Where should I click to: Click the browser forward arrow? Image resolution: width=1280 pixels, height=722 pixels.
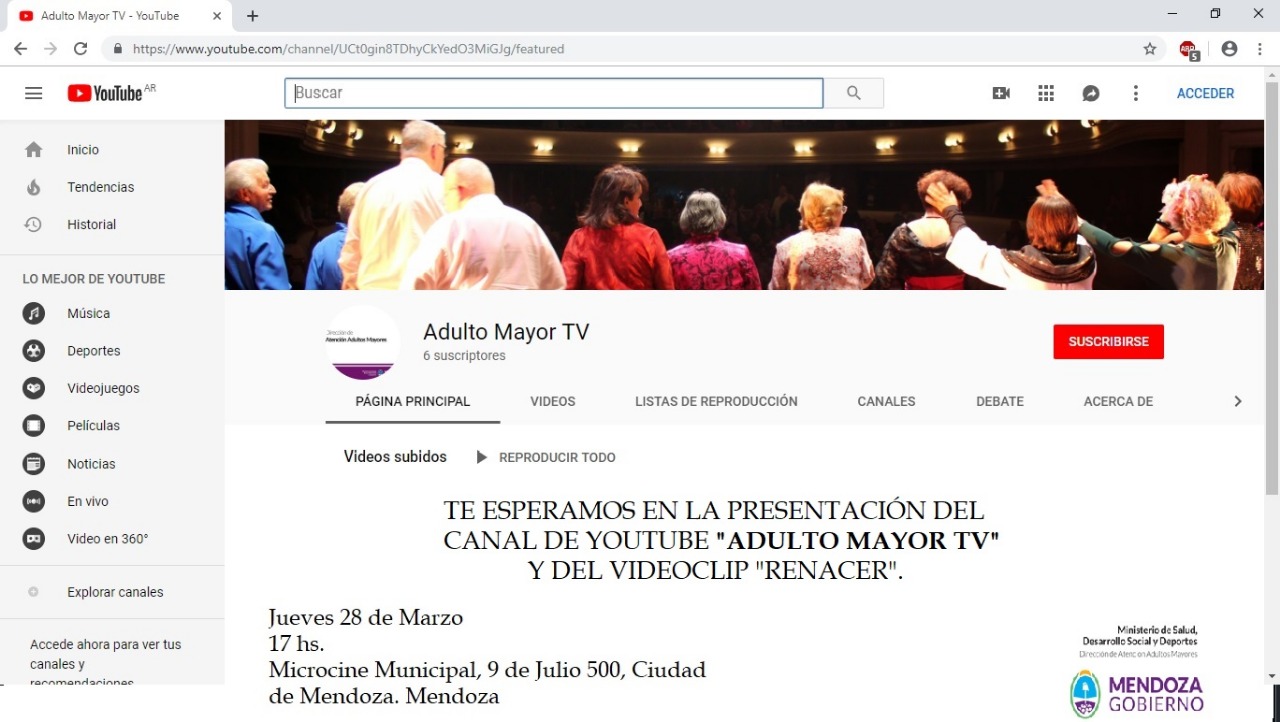[x=50, y=48]
